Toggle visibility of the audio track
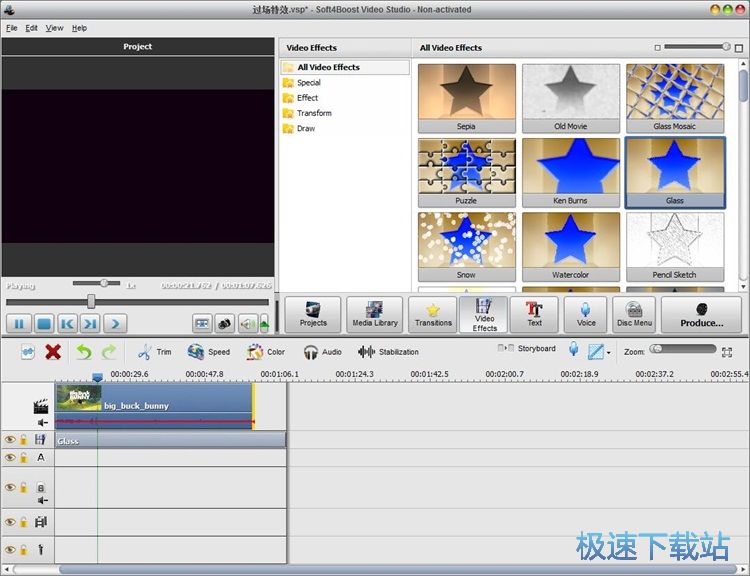This screenshot has width=750, height=576. tap(10, 487)
